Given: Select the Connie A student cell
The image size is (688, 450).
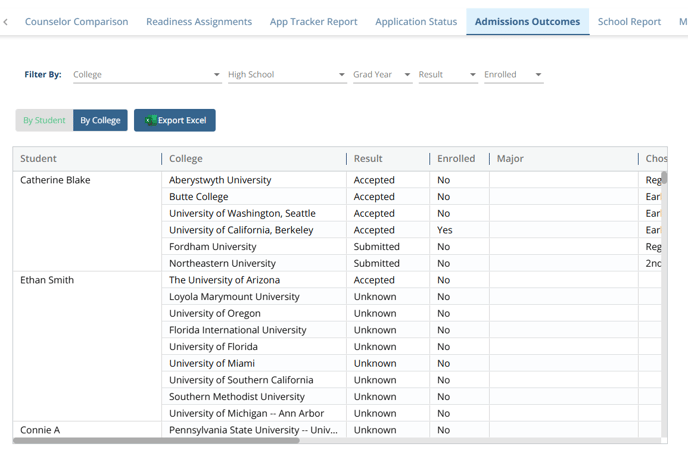Looking at the screenshot, I should (87, 430).
